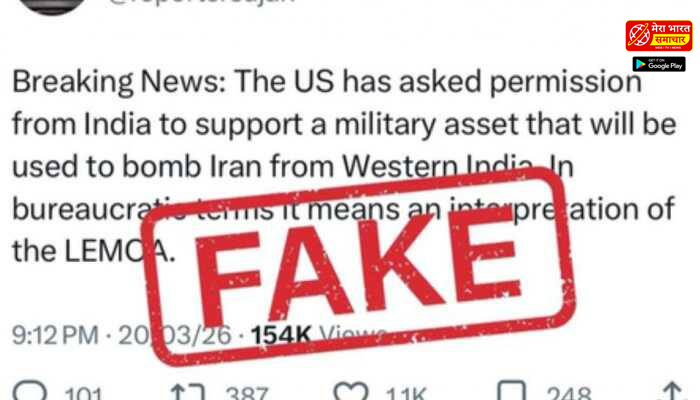The image size is (700, 400).
Task: Click the 248 bookmarks count
Action: (569, 393)
